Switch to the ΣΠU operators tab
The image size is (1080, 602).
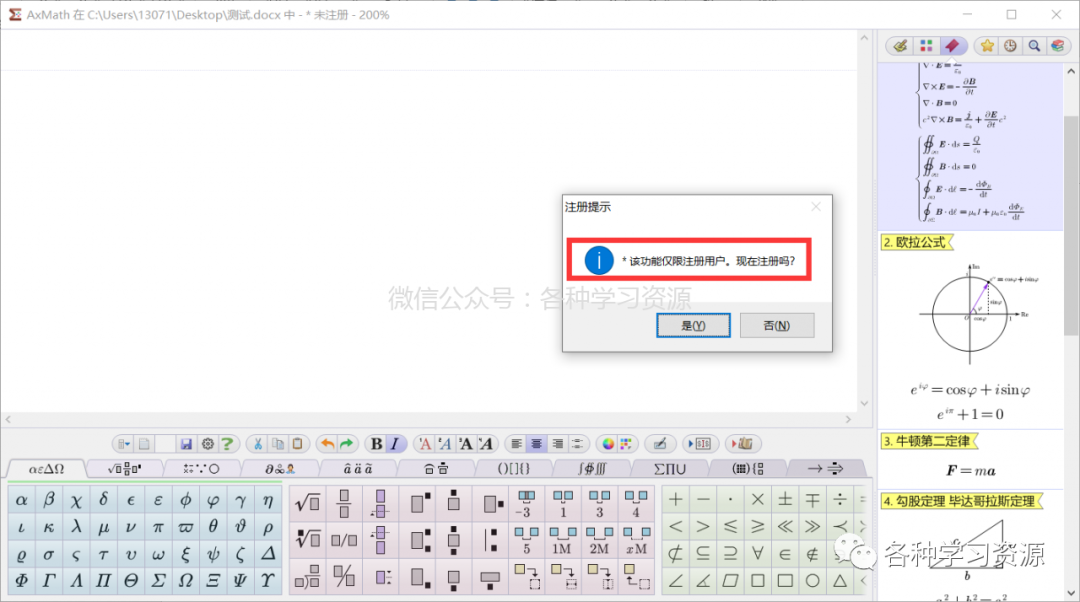coord(669,469)
